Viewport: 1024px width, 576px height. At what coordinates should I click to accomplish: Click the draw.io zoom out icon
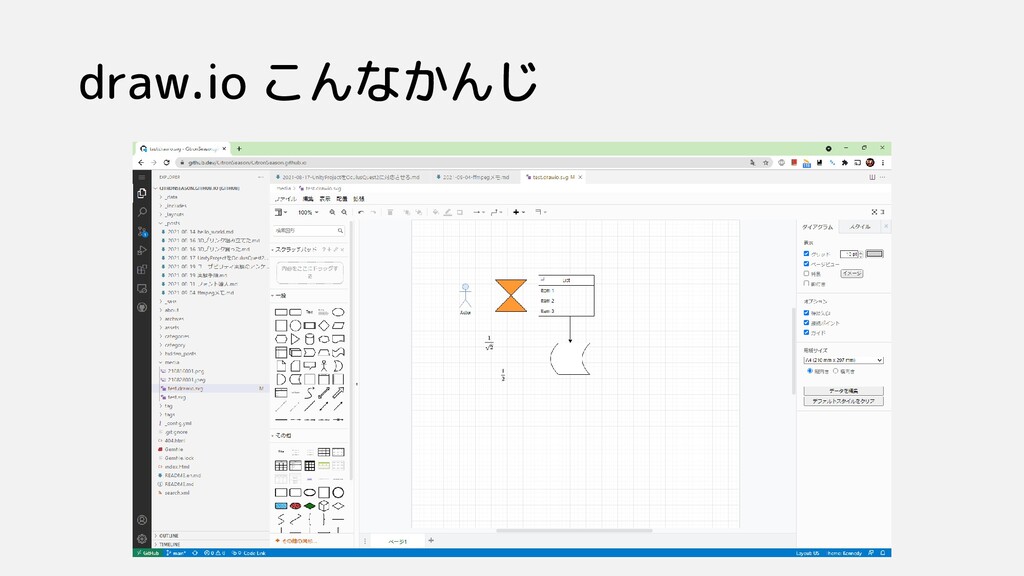click(344, 212)
